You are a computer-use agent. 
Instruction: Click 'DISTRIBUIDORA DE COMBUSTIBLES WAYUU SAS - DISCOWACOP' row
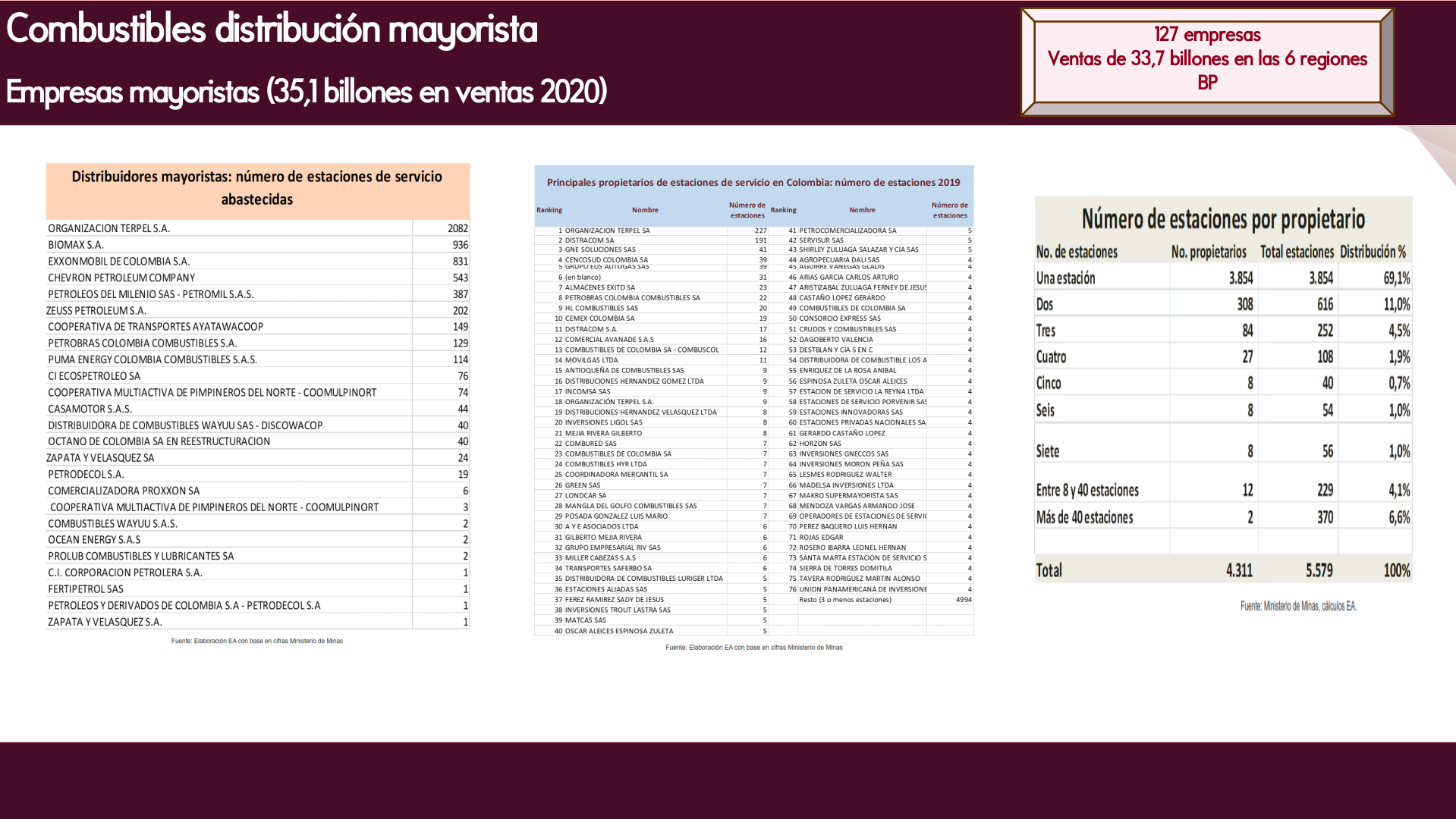coord(258,425)
